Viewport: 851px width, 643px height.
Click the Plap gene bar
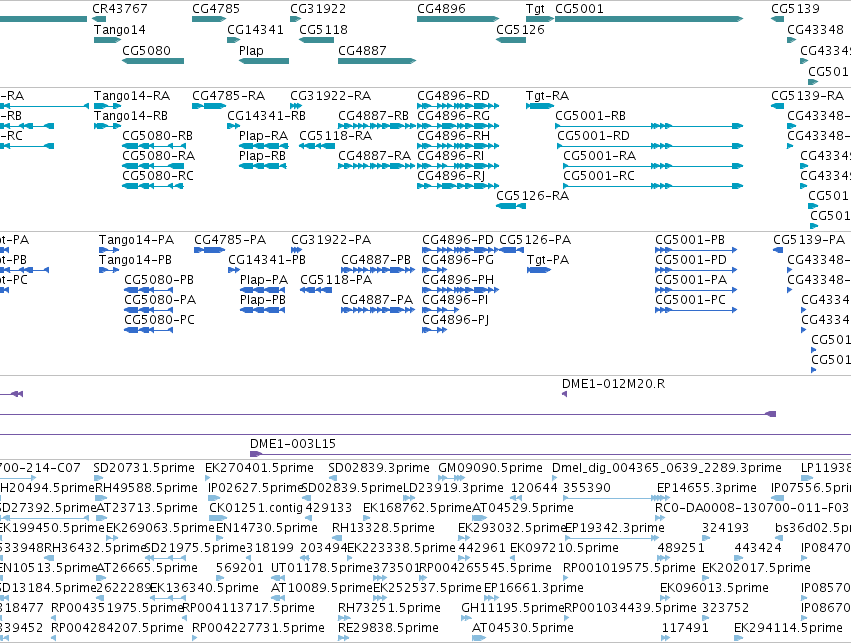click(264, 61)
